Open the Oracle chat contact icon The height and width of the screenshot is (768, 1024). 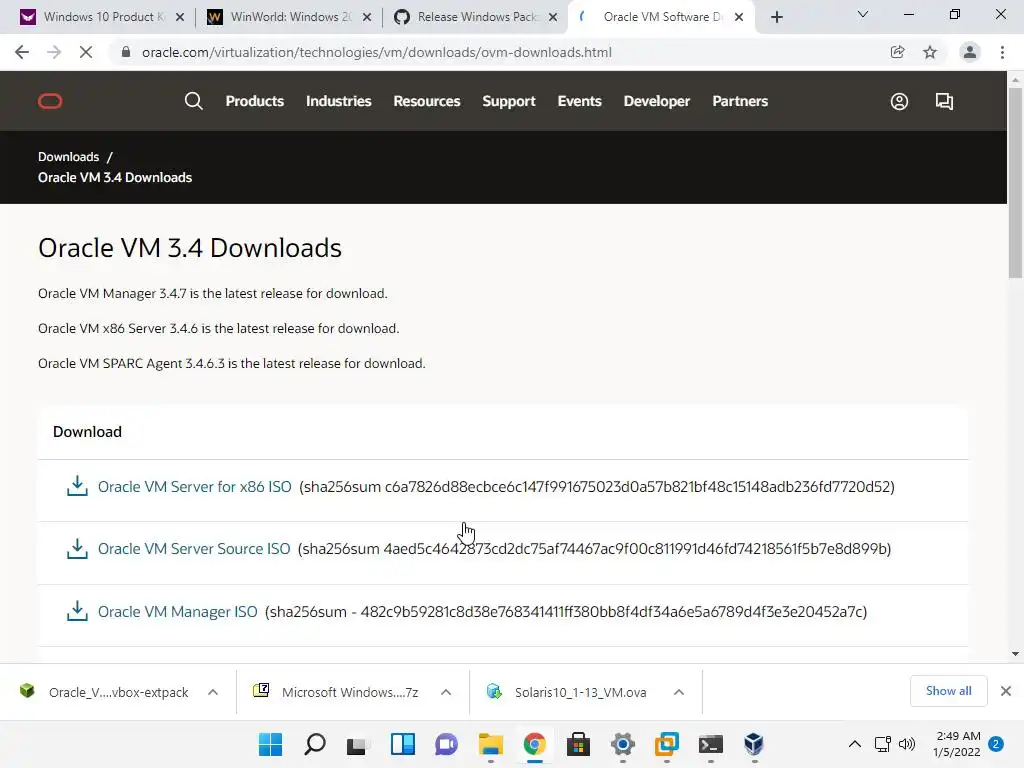944,101
